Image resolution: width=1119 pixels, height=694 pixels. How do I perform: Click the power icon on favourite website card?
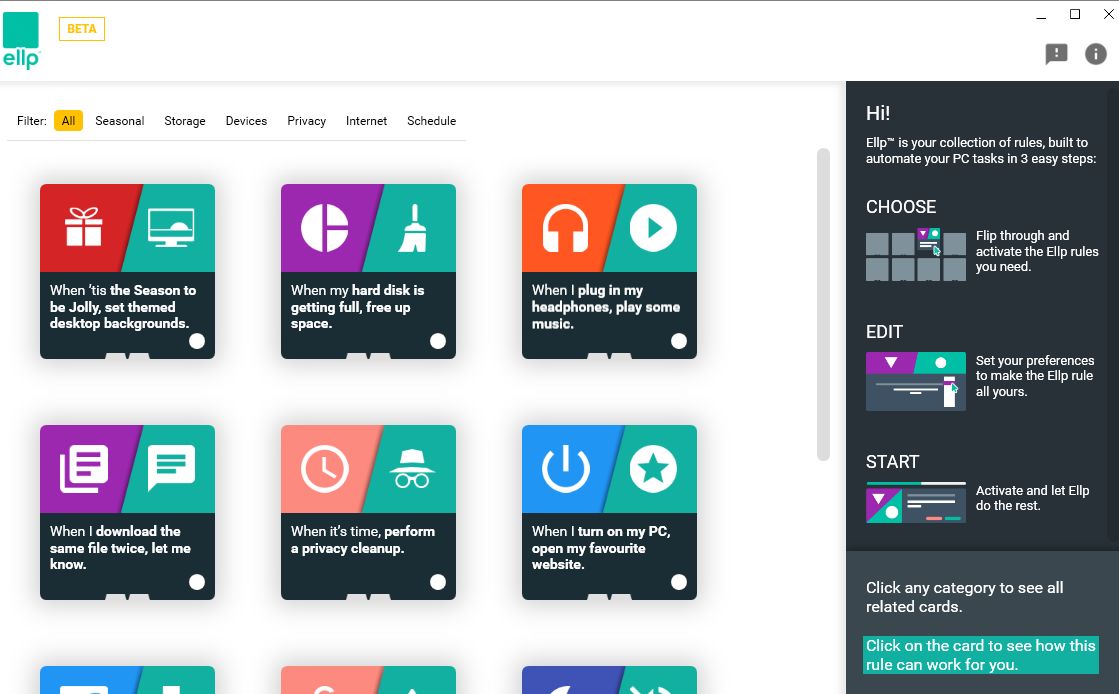coord(565,469)
